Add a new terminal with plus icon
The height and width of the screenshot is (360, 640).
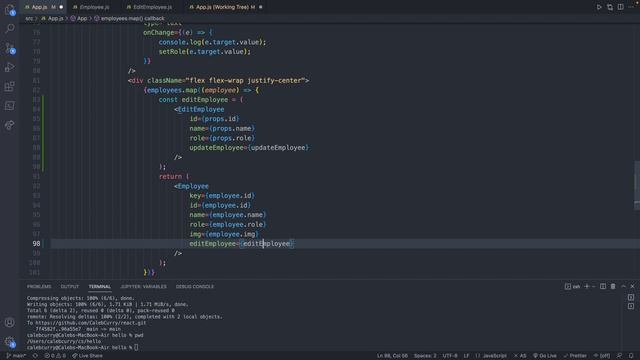pos(587,287)
